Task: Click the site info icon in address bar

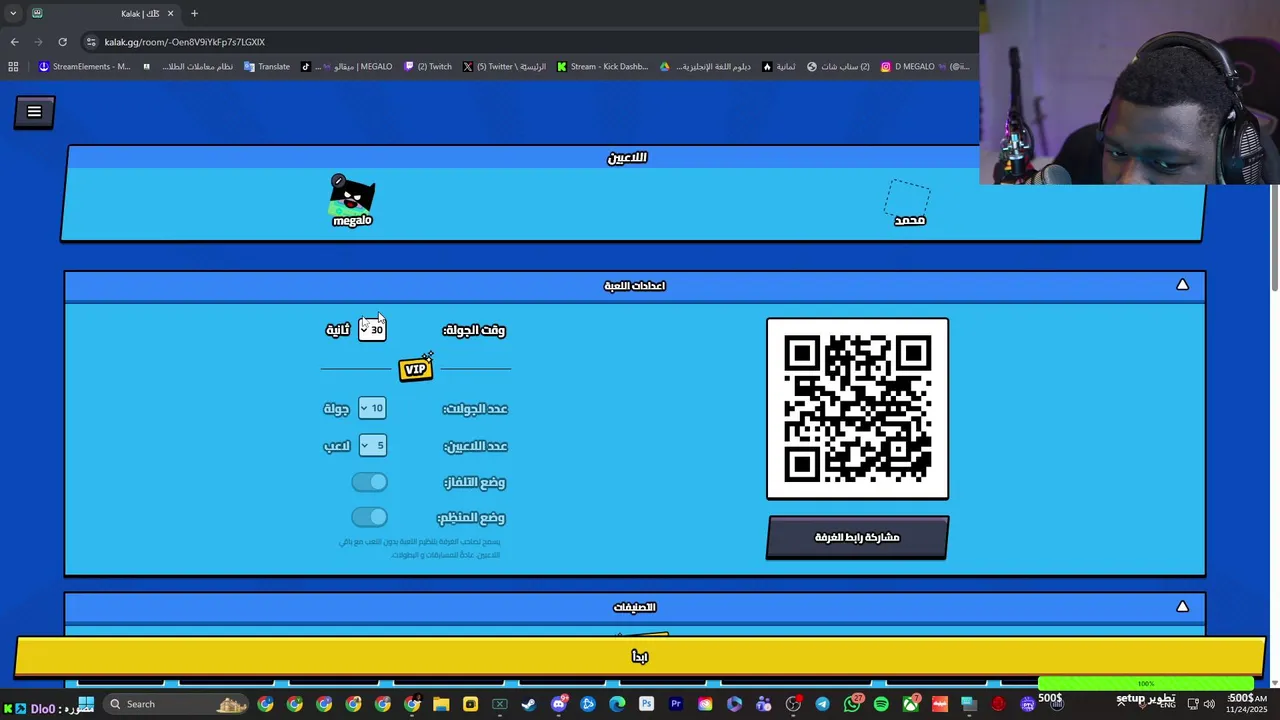Action: coord(91,42)
